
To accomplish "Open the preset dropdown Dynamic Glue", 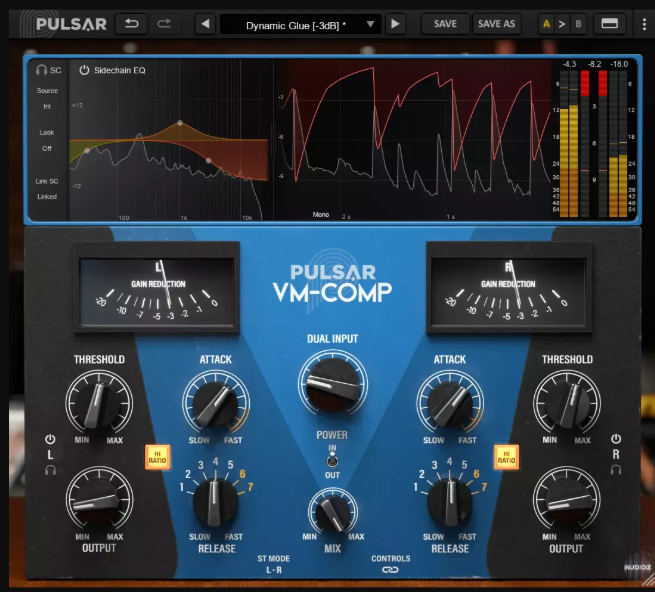I will (300, 25).
